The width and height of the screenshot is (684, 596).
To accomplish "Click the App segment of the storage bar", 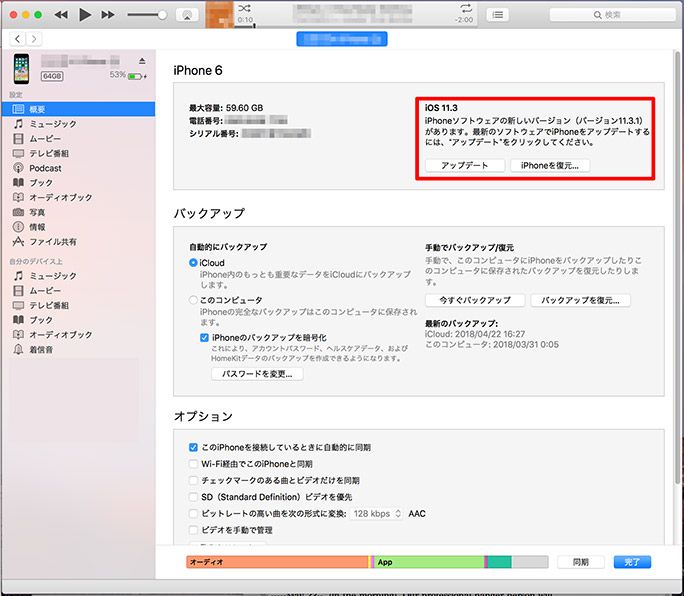I will pyautogui.click(x=429, y=562).
